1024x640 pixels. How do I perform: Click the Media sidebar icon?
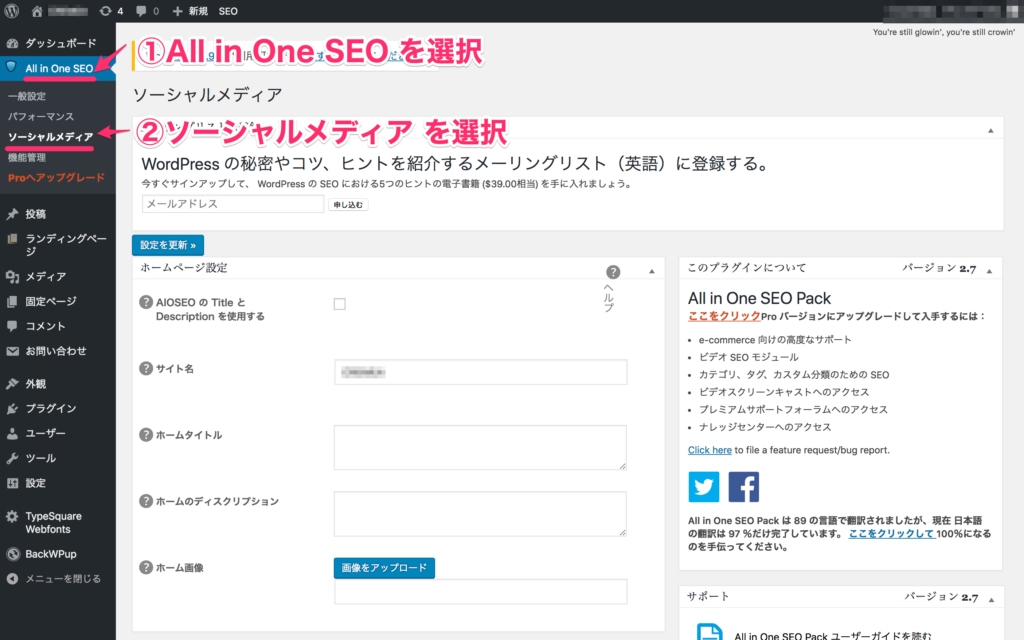[12, 276]
